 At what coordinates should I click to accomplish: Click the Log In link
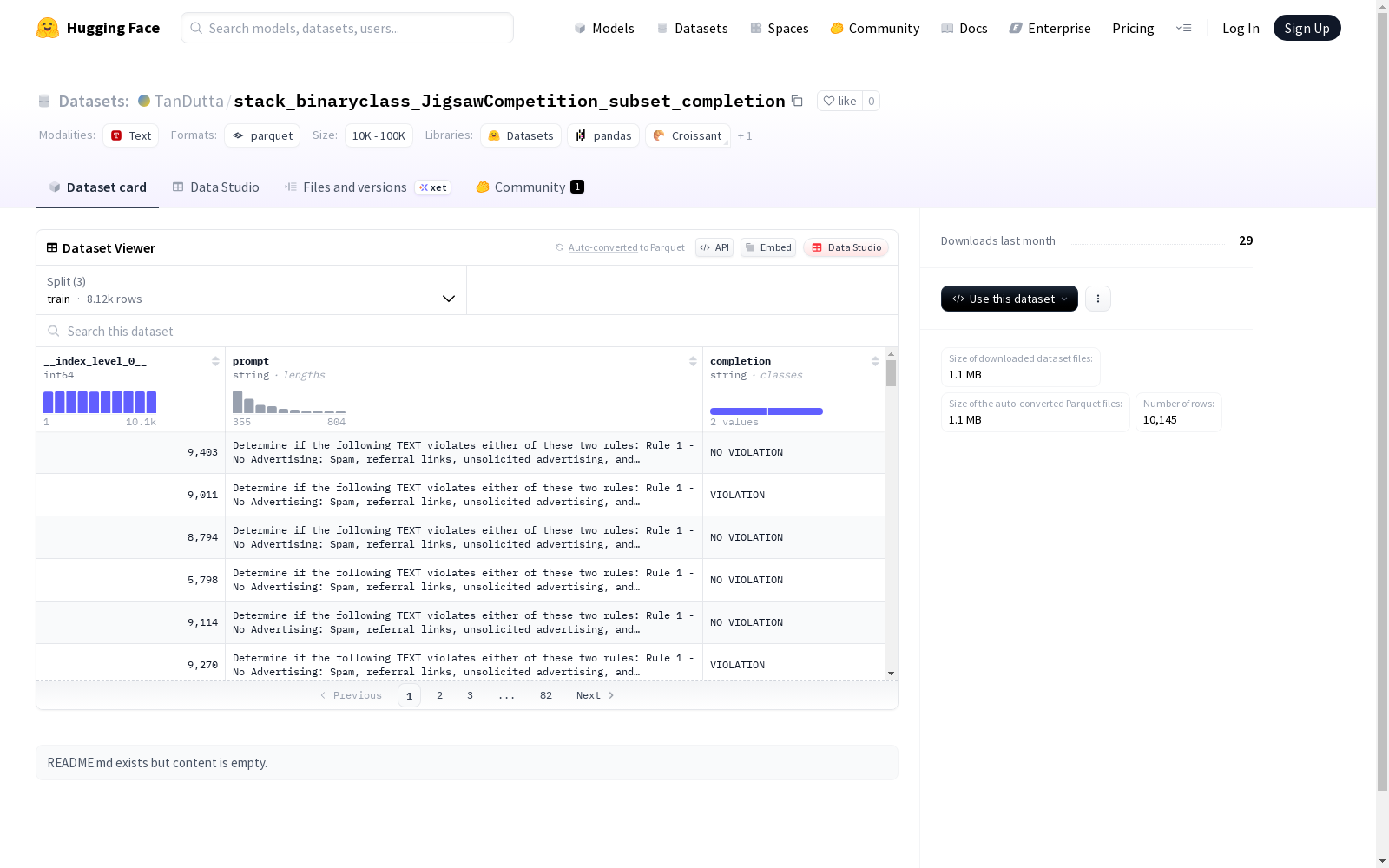tap(1241, 28)
